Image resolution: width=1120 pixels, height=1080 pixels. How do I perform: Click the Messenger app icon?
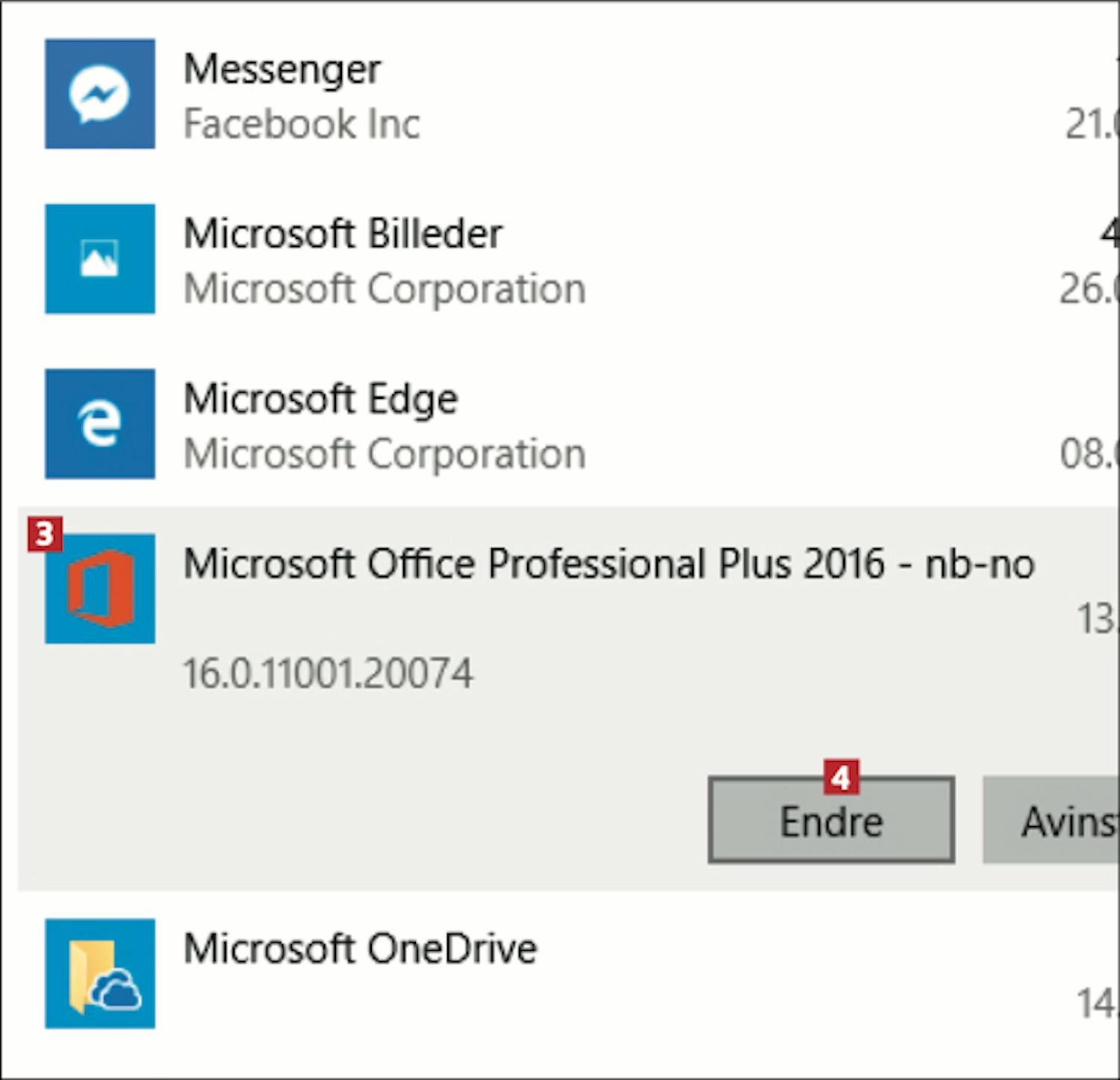pos(100,94)
